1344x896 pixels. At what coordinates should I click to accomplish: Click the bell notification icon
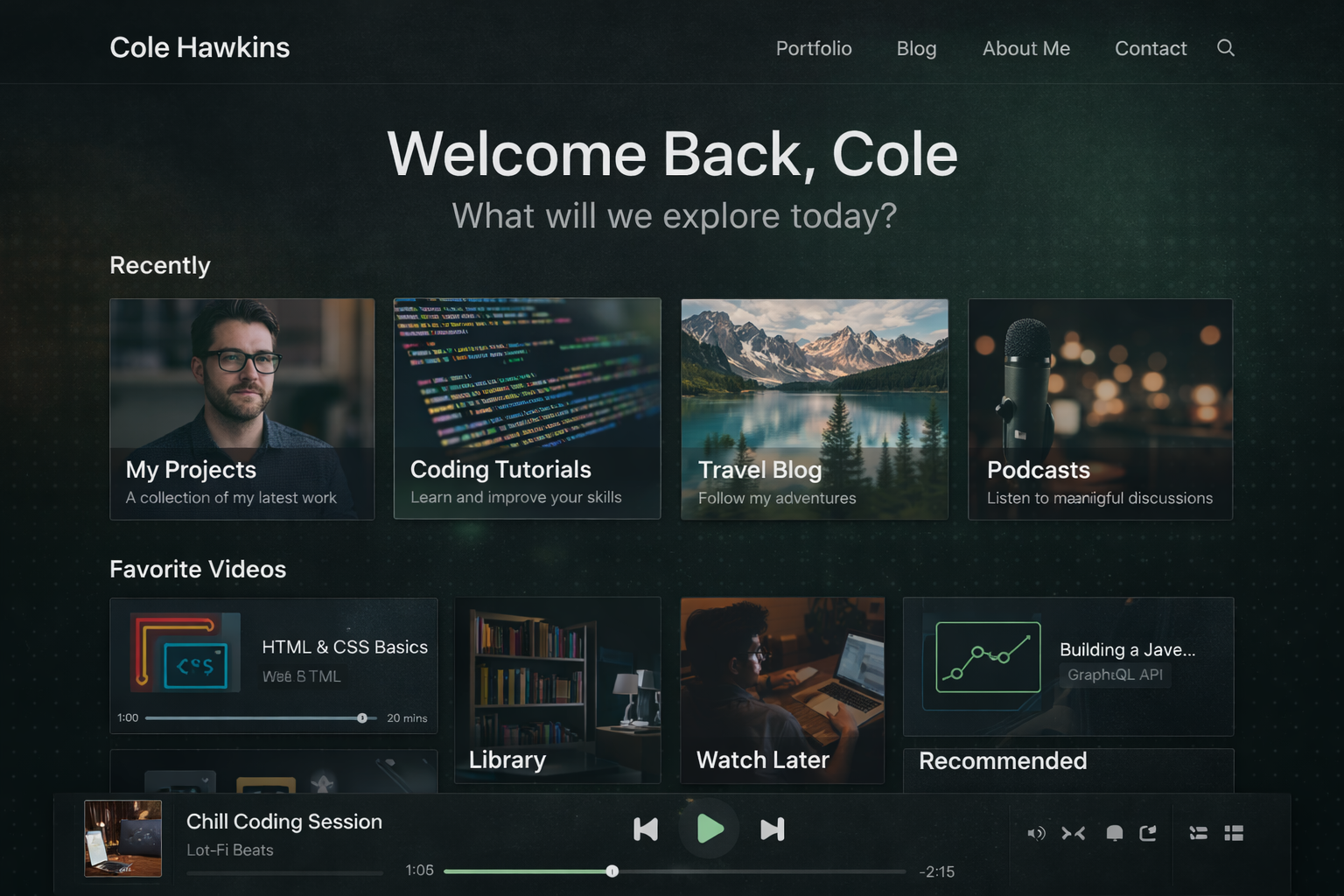pyautogui.click(x=1114, y=833)
